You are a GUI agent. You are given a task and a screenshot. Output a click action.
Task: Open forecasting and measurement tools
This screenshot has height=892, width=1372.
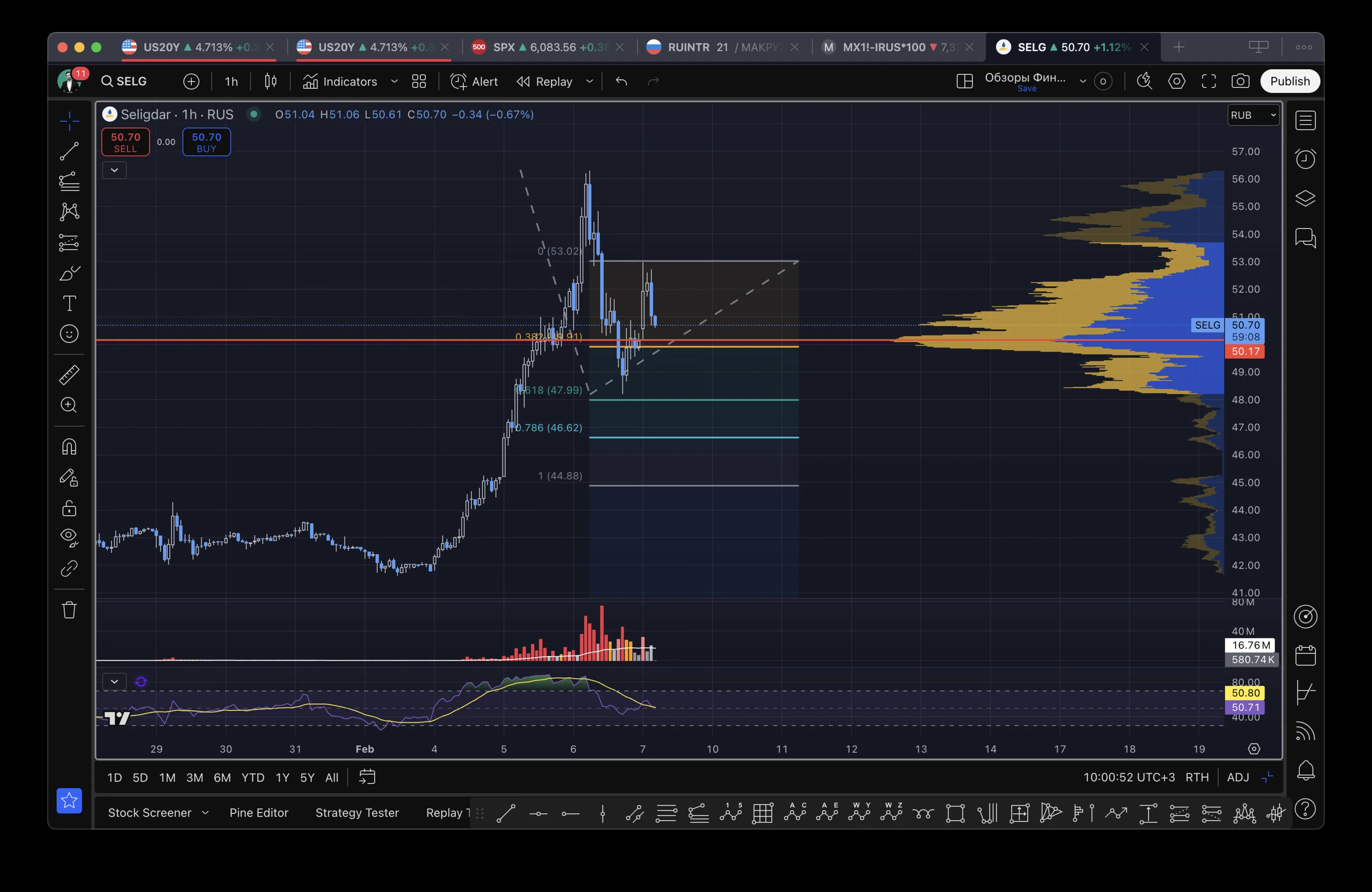coord(69,243)
